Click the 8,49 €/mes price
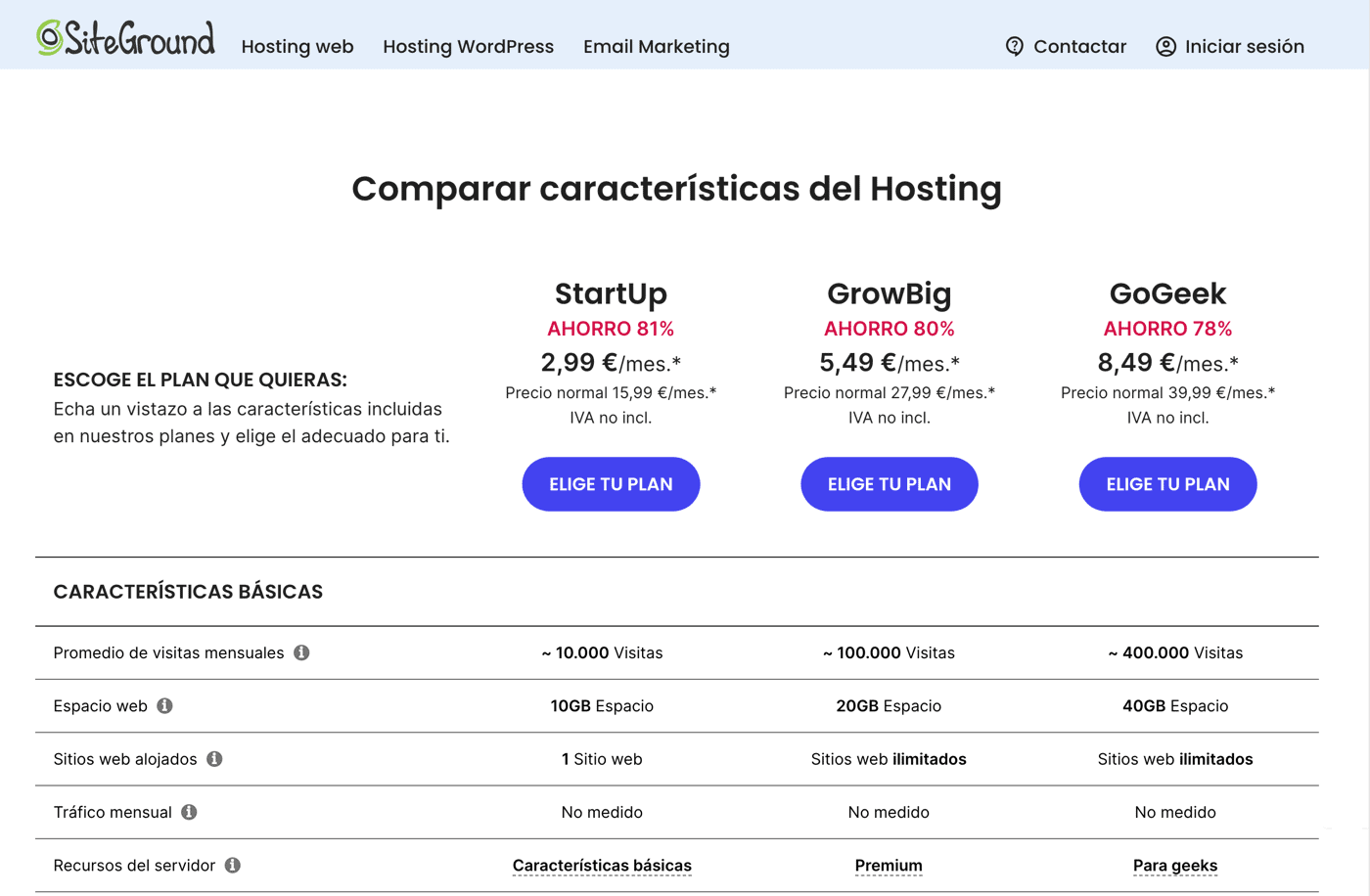This screenshot has width=1370, height=896. (x=1167, y=363)
